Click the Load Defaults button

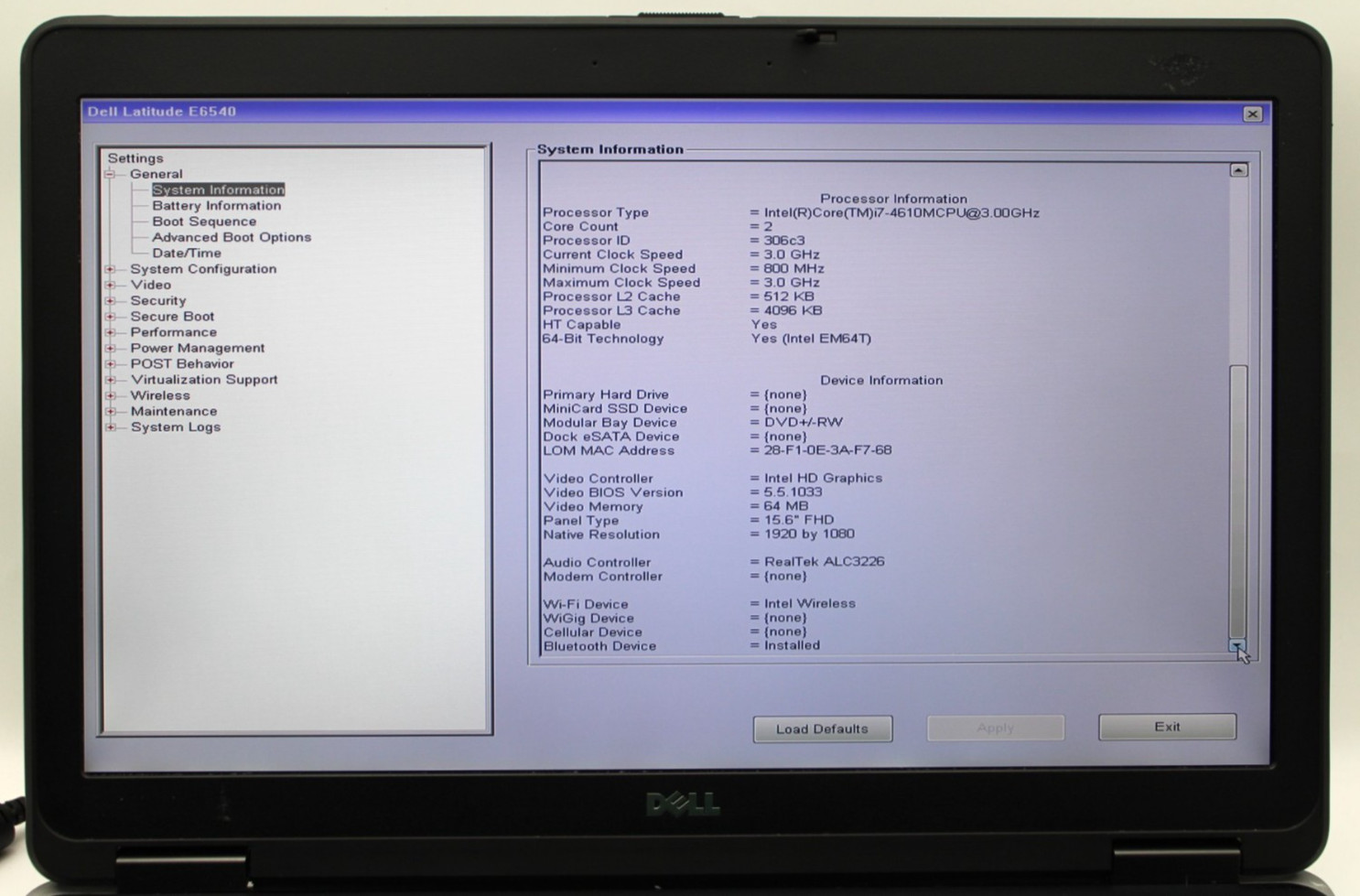pos(823,729)
